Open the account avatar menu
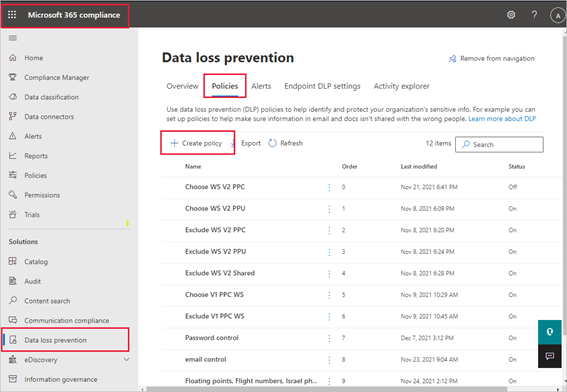Screen dimensions: 567x392 click(x=557, y=16)
